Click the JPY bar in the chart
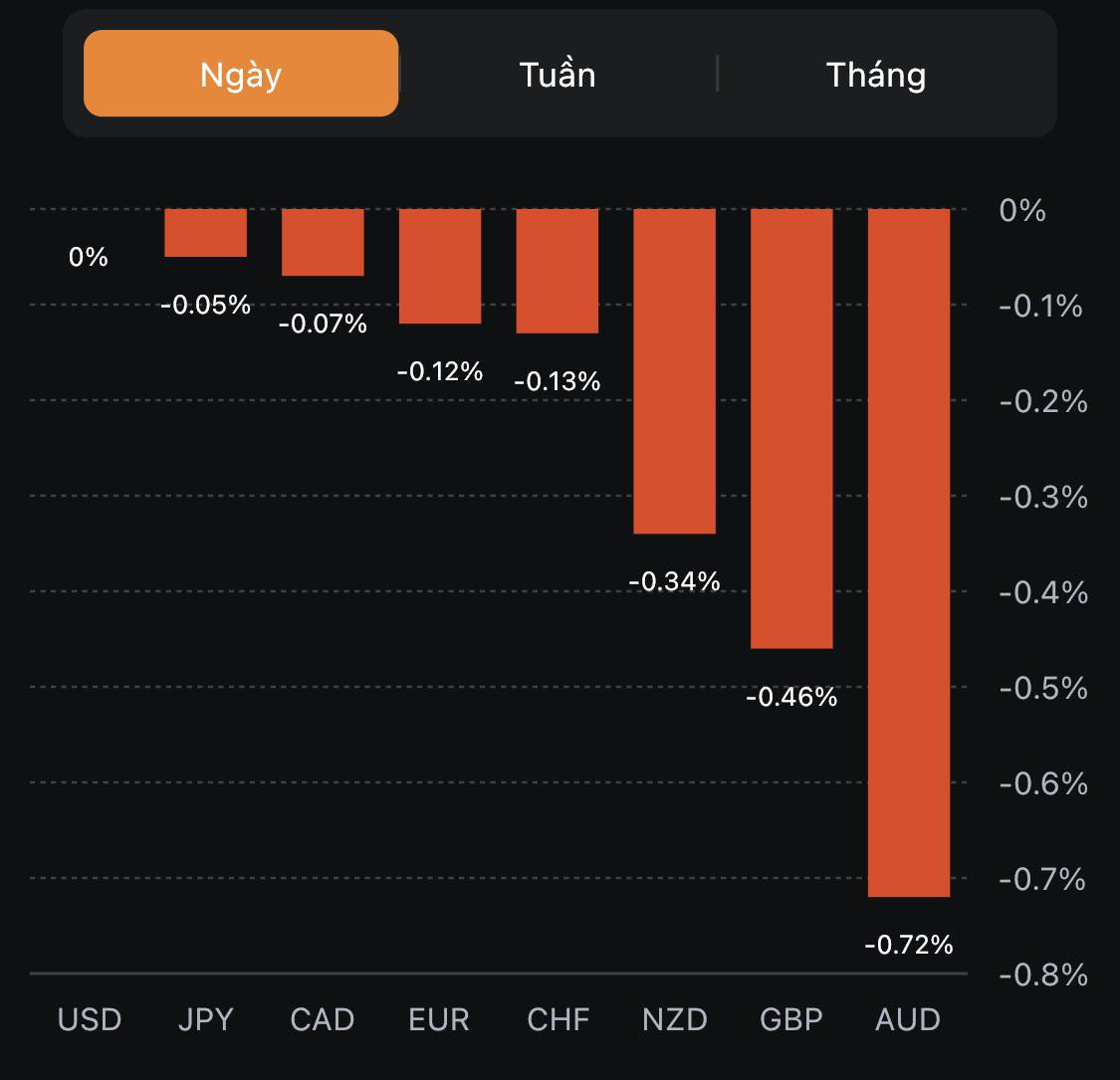This screenshot has width=1120, height=1080. pos(205,233)
